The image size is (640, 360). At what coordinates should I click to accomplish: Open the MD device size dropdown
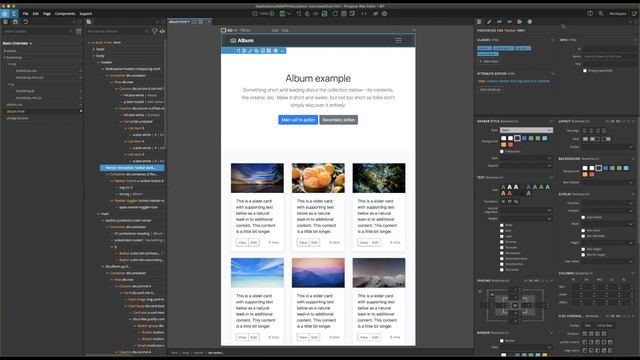pyautogui.click(x=229, y=30)
